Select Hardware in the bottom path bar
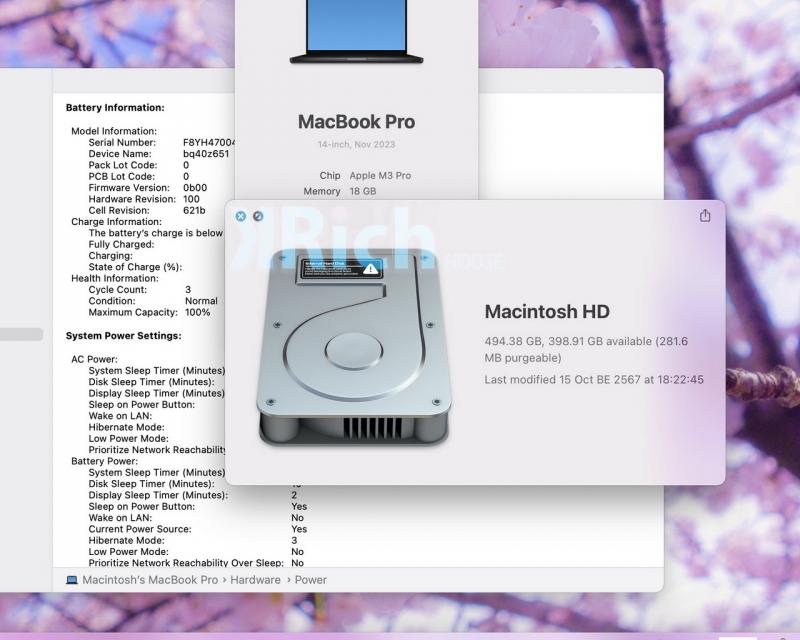The width and height of the screenshot is (800, 640). pos(258,580)
